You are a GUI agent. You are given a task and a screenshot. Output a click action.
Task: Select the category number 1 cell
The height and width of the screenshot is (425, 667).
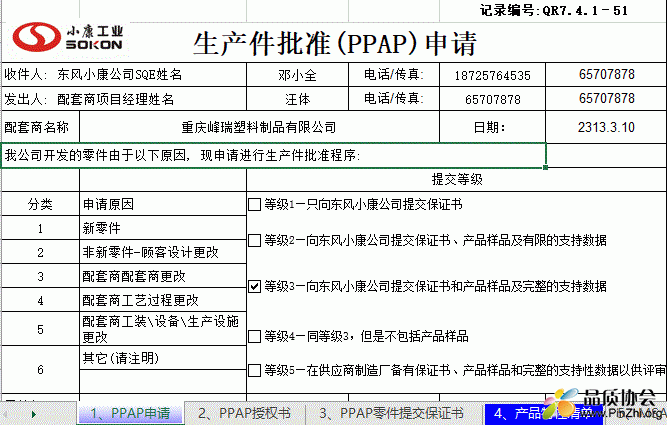point(40,228)
